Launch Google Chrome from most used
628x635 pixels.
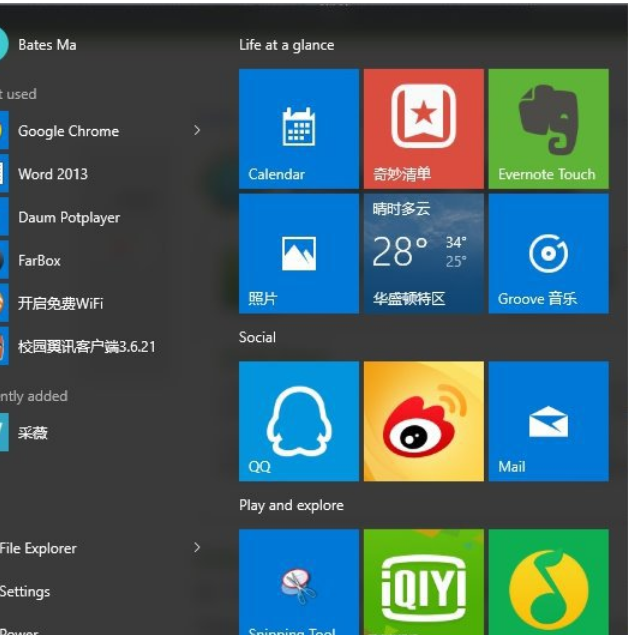[68, 131]
